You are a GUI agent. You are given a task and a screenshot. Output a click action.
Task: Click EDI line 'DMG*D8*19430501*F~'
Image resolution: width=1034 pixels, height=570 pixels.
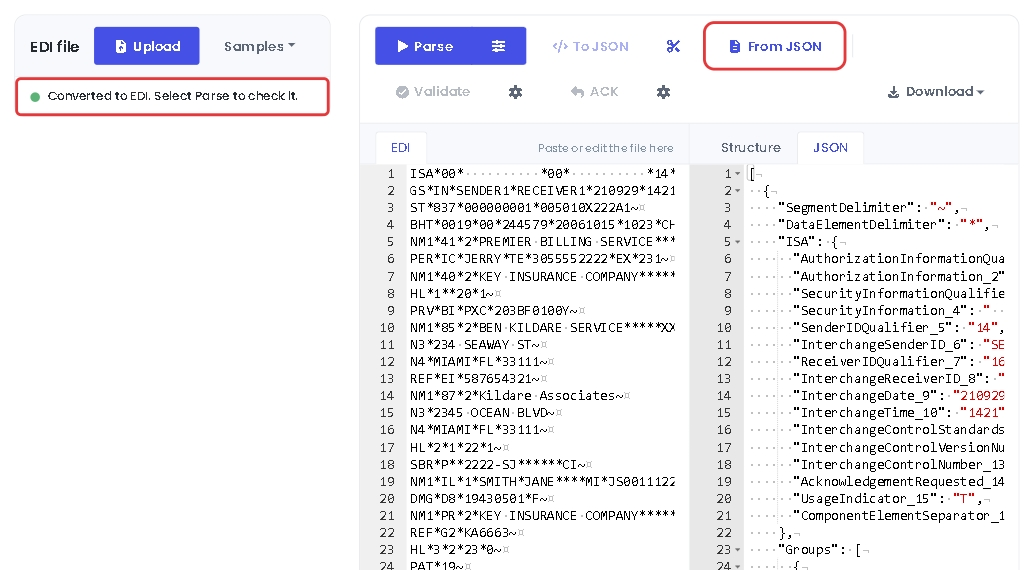coord(481,499)
